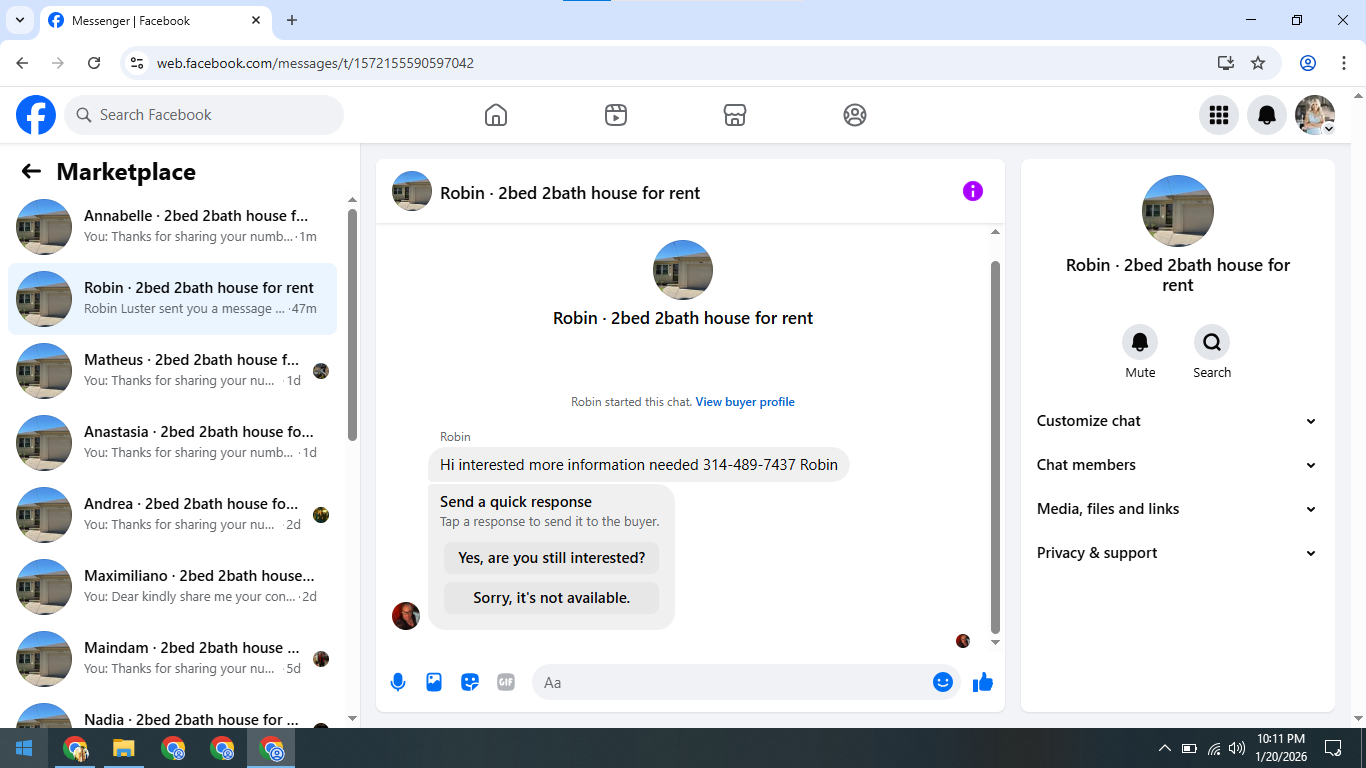The height and width of the screenshot is (768, 1366).
Task: Click the large house thumbnail in details panel
Action: 1178,211
